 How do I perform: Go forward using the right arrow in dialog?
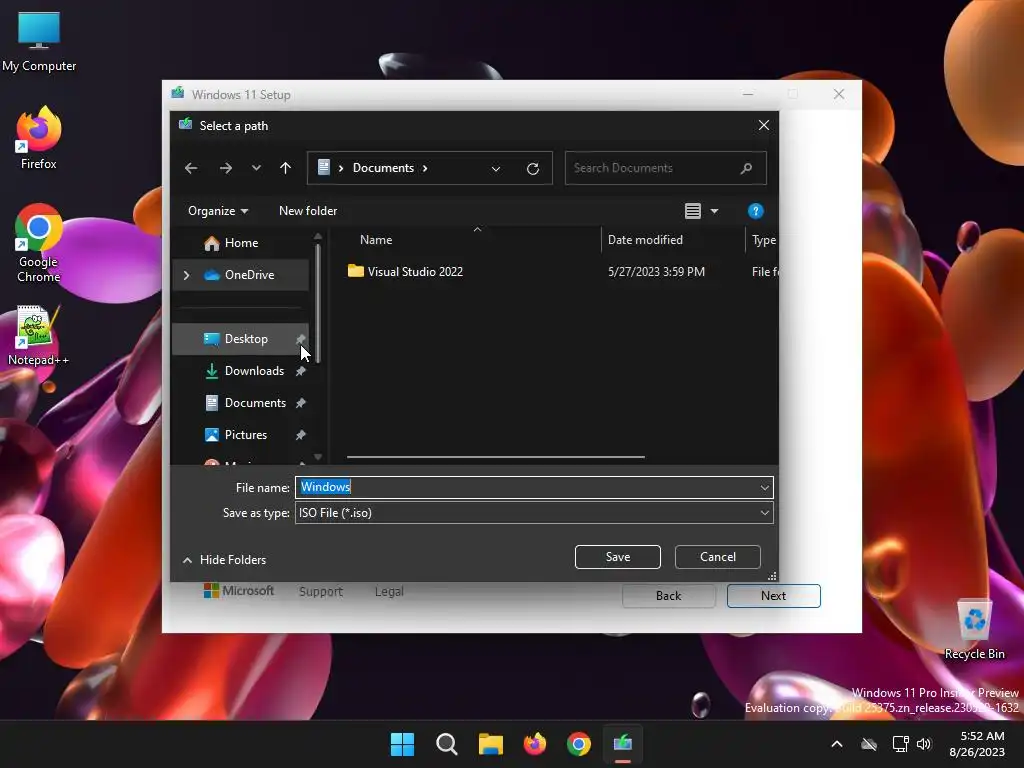pyautogui.click(x=226, y=168)
